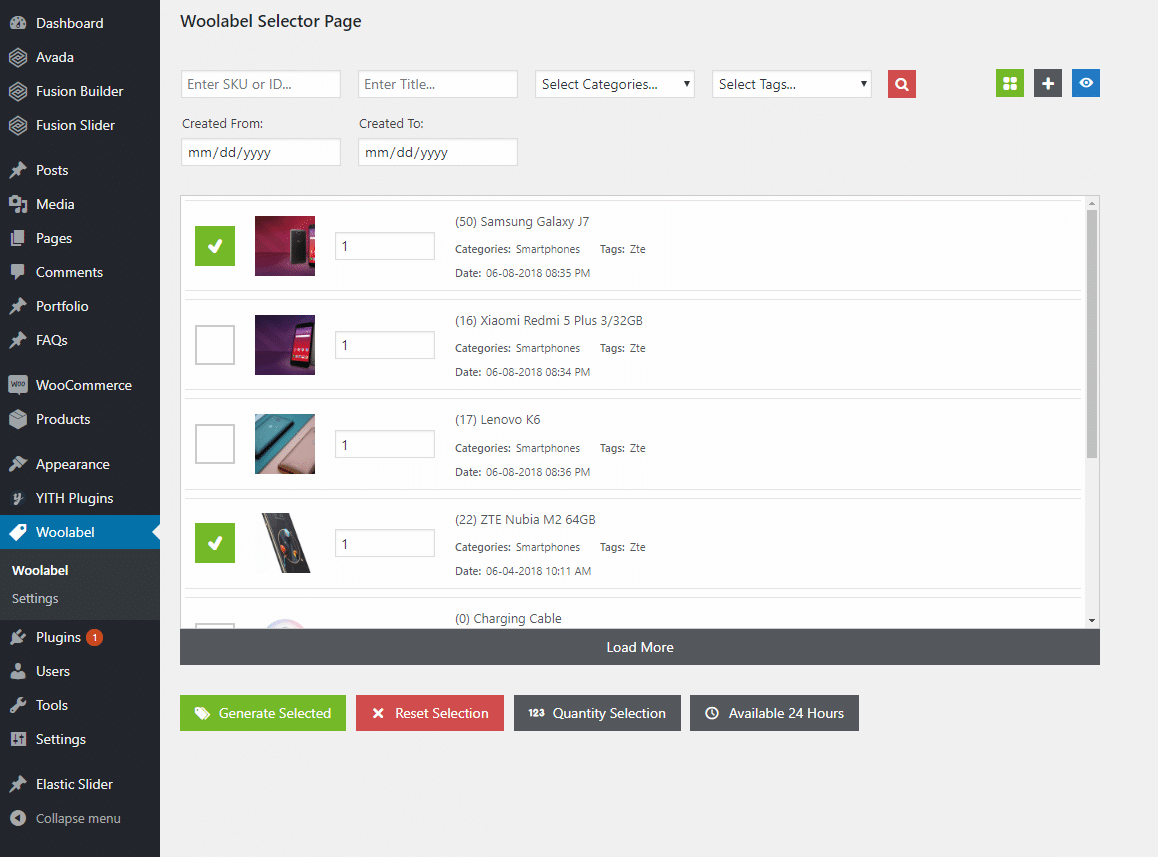Image resolution: width=1158 pixels, height=857 pixels.
Task: Click the Samsung Galaxy J7 thumbnail
Action: point(285,246)
